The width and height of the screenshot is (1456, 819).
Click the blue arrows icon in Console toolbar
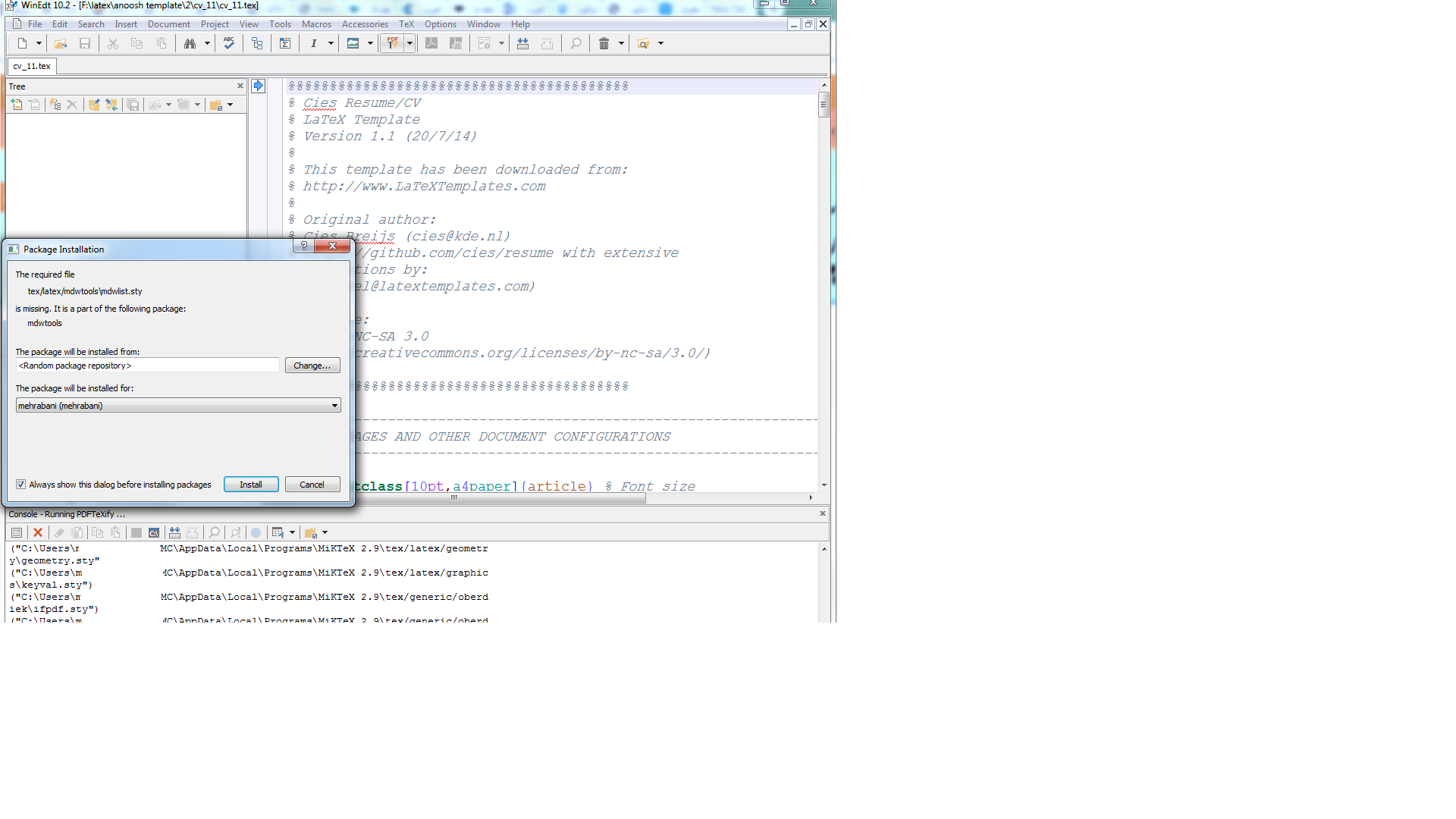click(x=174, y=532)
